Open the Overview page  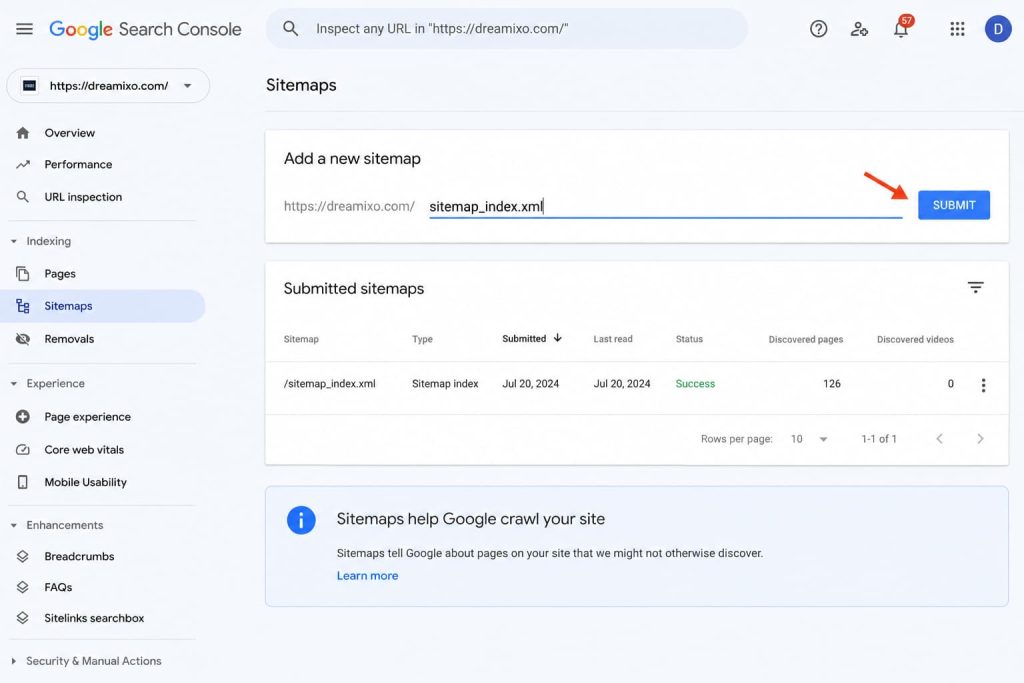69,133
